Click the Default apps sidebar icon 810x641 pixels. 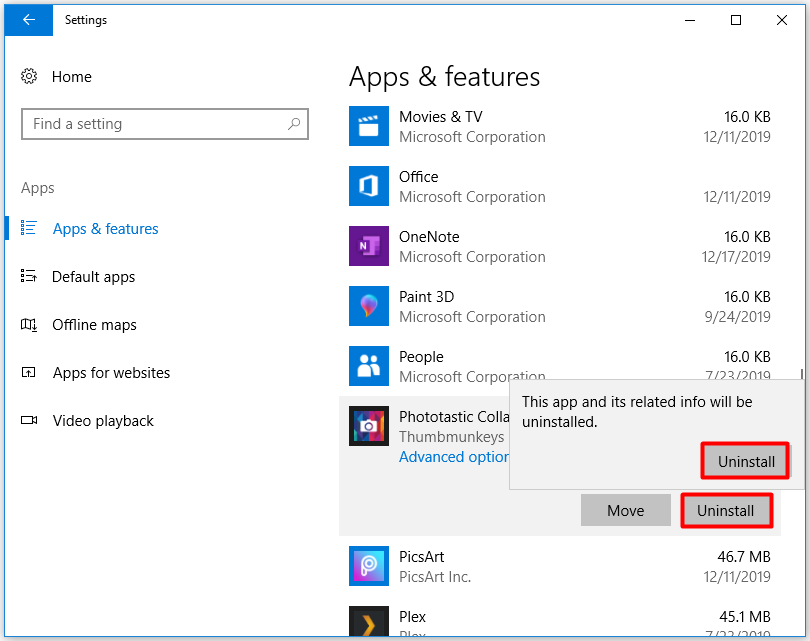(28, 276)
